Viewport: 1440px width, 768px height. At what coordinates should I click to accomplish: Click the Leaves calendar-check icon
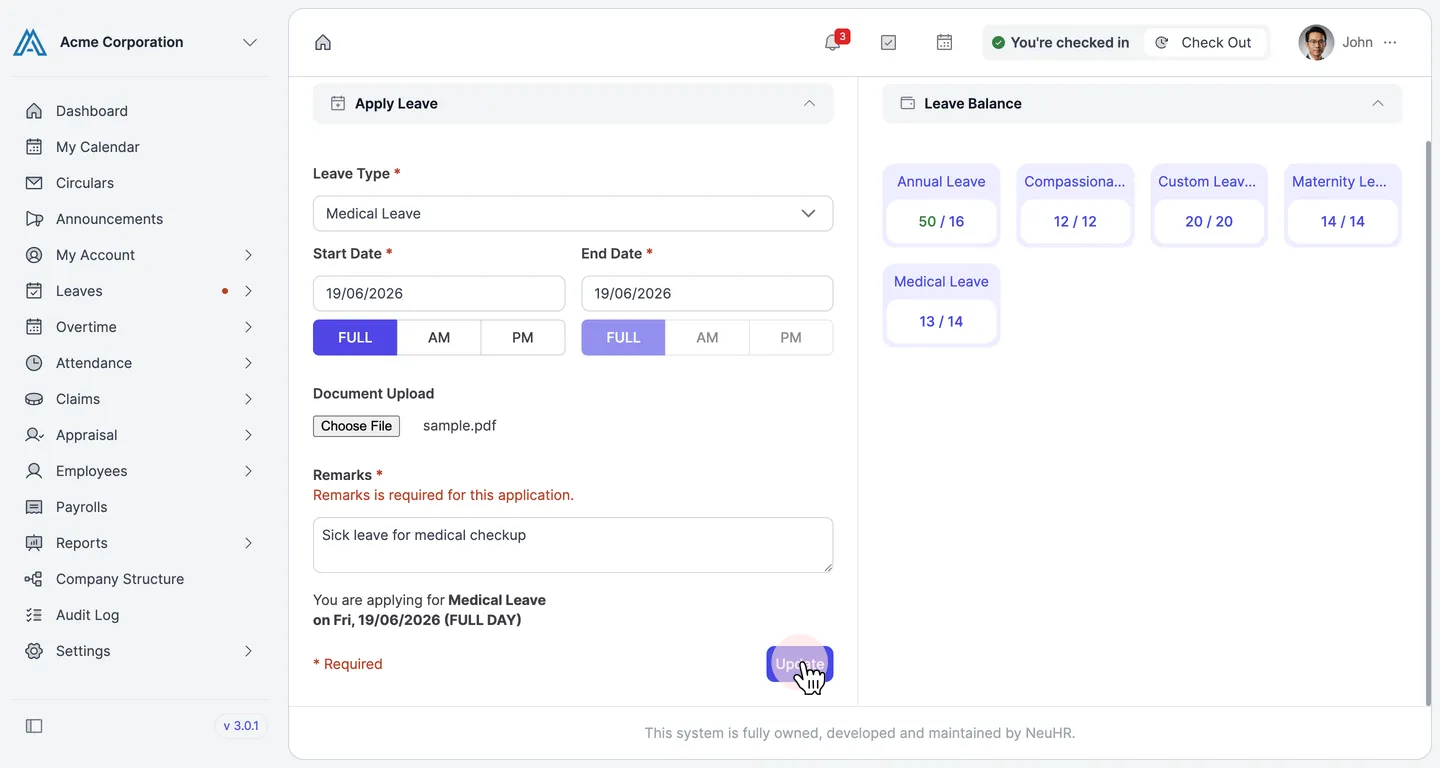click(34, 291)
